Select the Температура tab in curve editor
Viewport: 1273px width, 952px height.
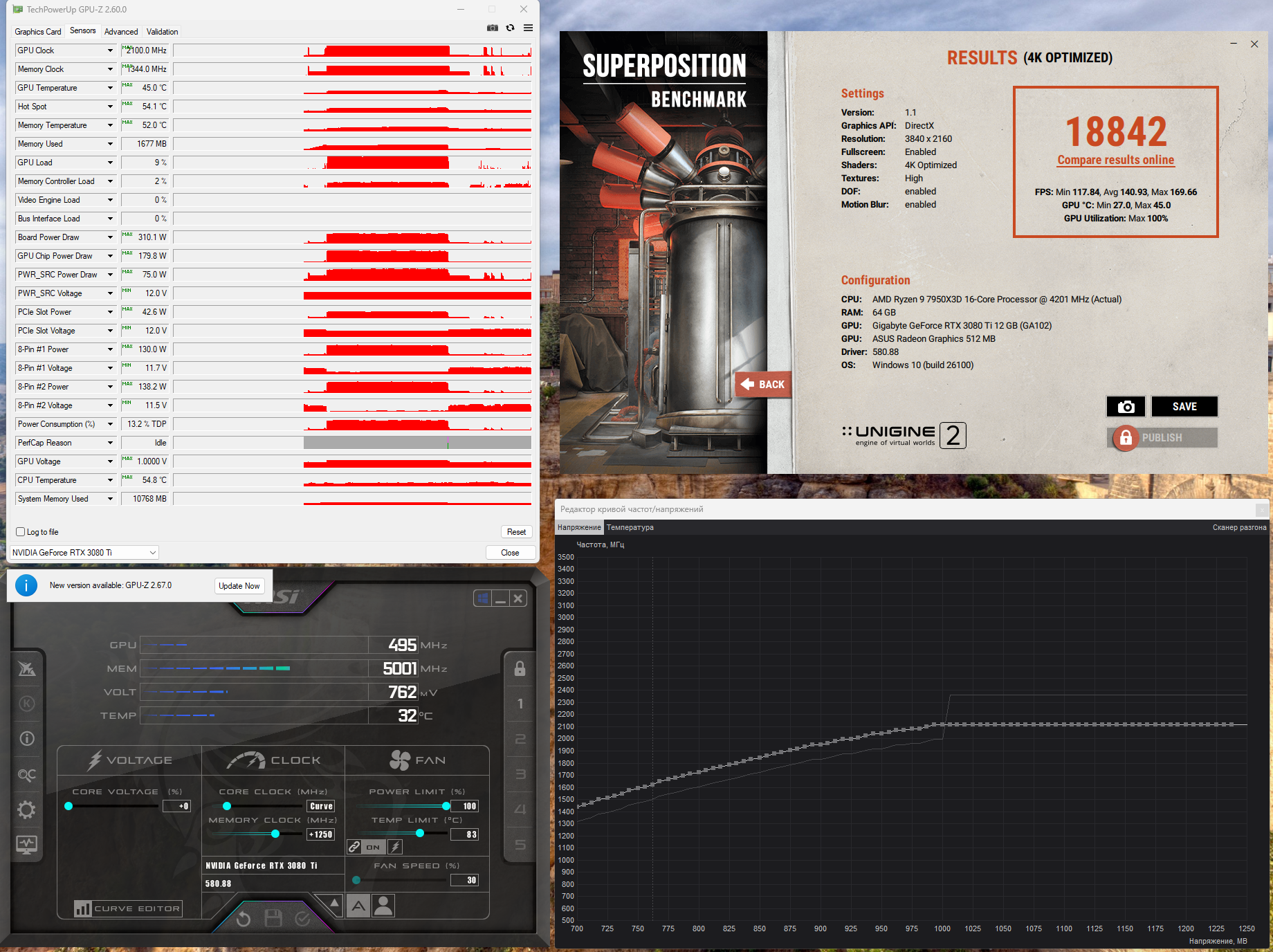[630, 527]
